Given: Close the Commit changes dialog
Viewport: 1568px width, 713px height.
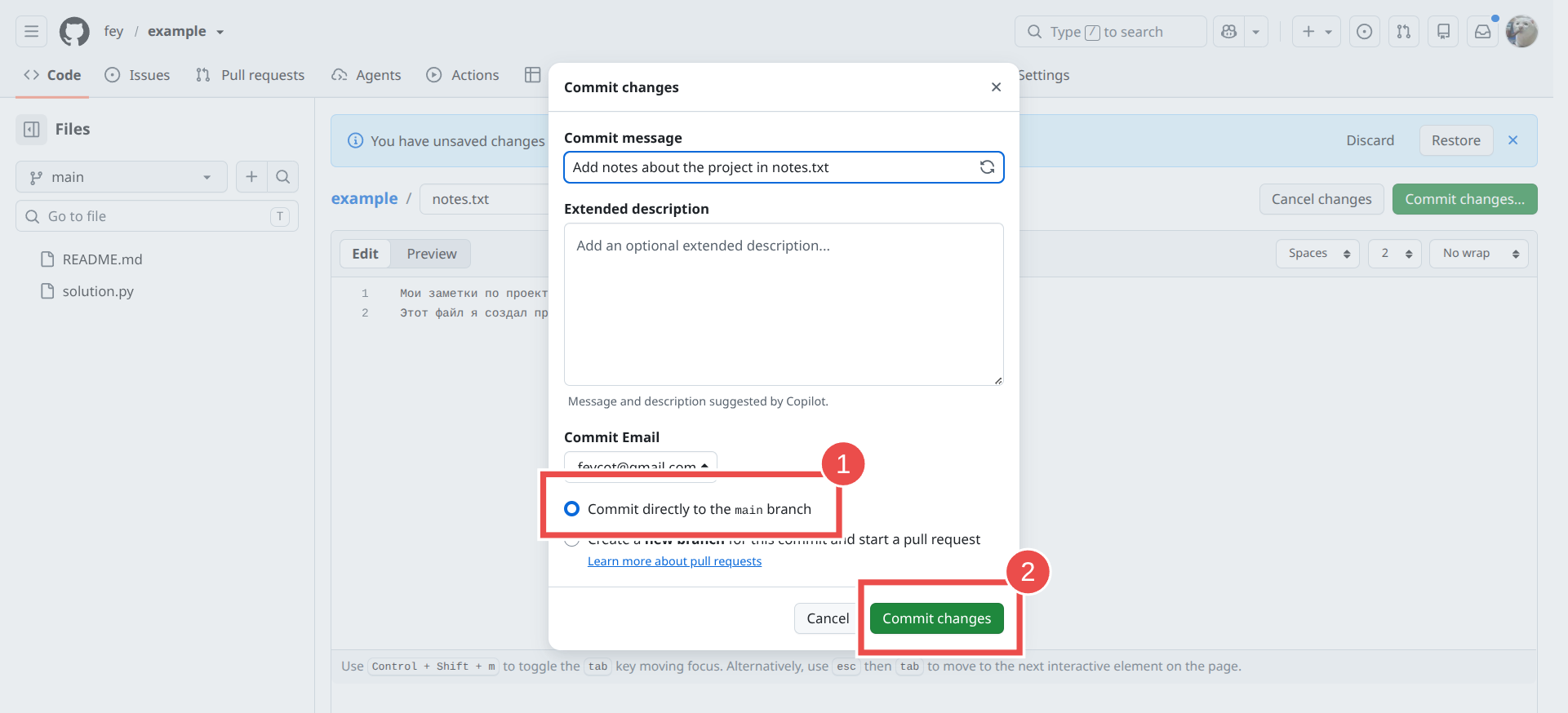Looking at the screenshot, I should coord(996,87).
